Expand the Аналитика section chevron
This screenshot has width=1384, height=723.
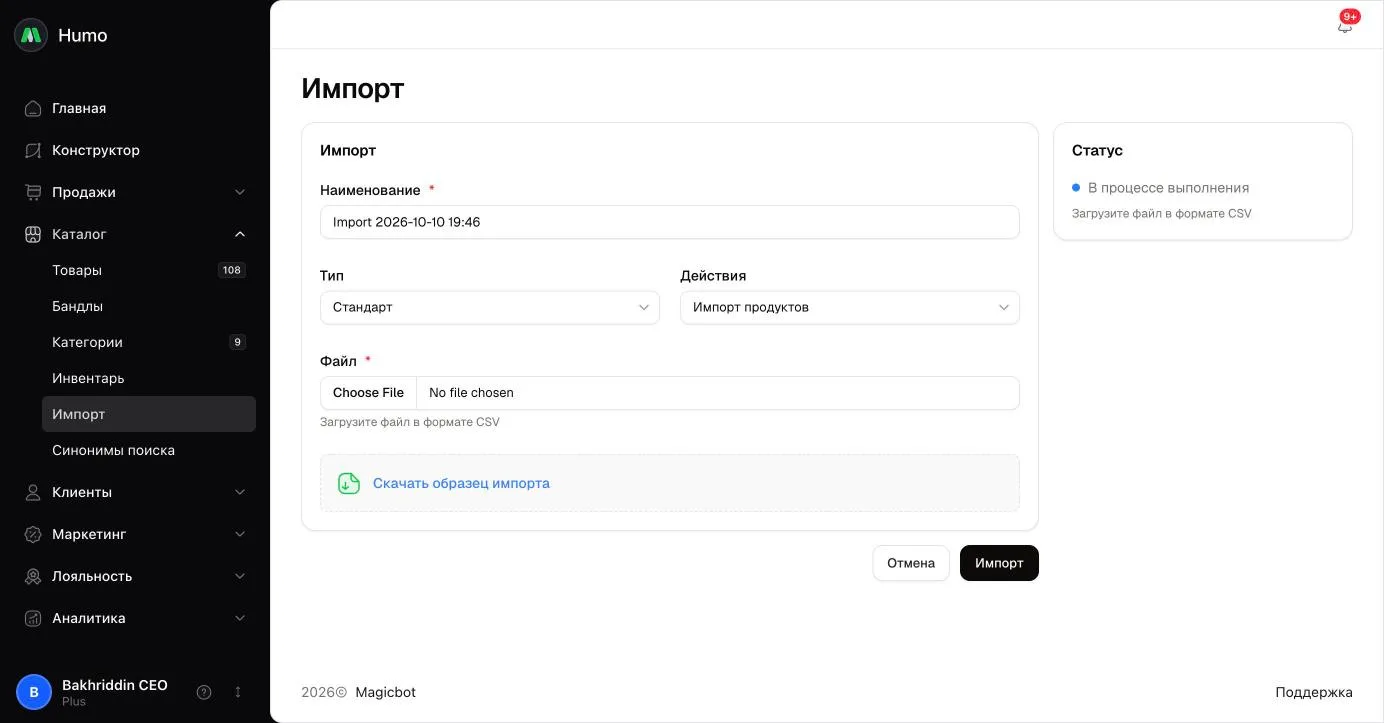(x=240, y=618)
